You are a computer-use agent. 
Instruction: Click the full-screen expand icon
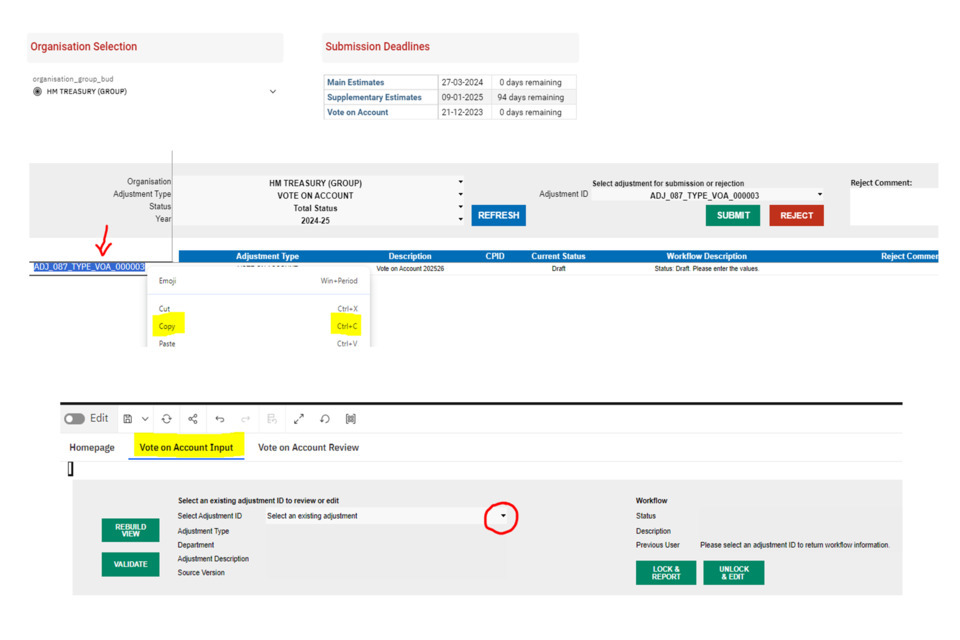click(x=298, y=419)
